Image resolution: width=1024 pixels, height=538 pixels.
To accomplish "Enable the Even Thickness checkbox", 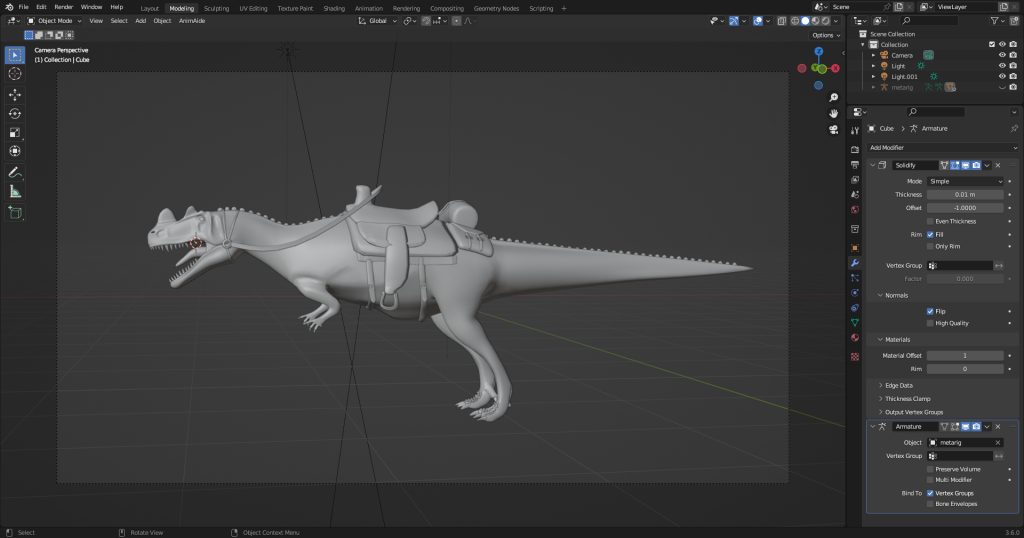I will [x=930, y=221].
